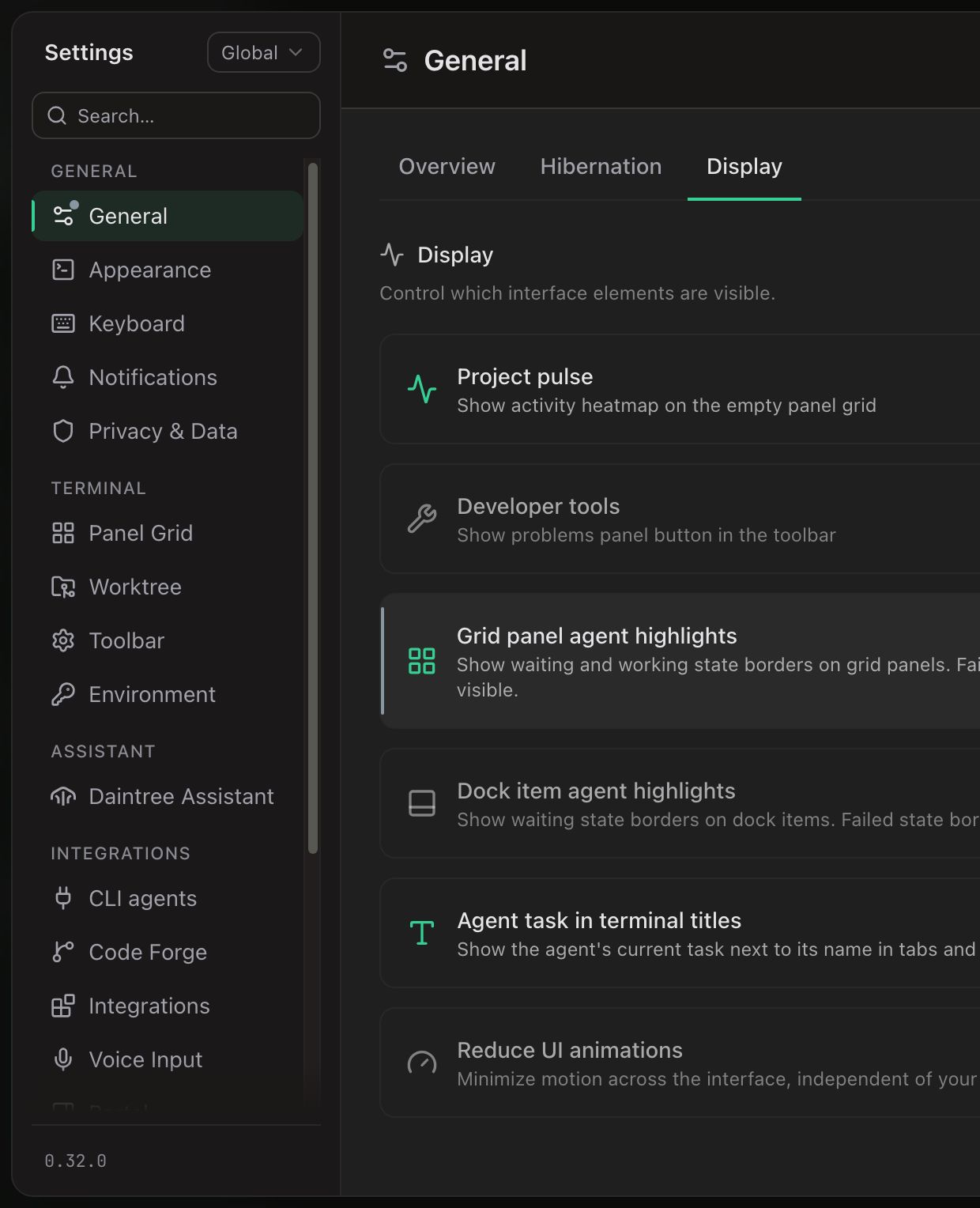The height and width of the screenshot is (1208, 980).
Task: Click the CLI agents plug icon
Action: [x=63, y=898]
